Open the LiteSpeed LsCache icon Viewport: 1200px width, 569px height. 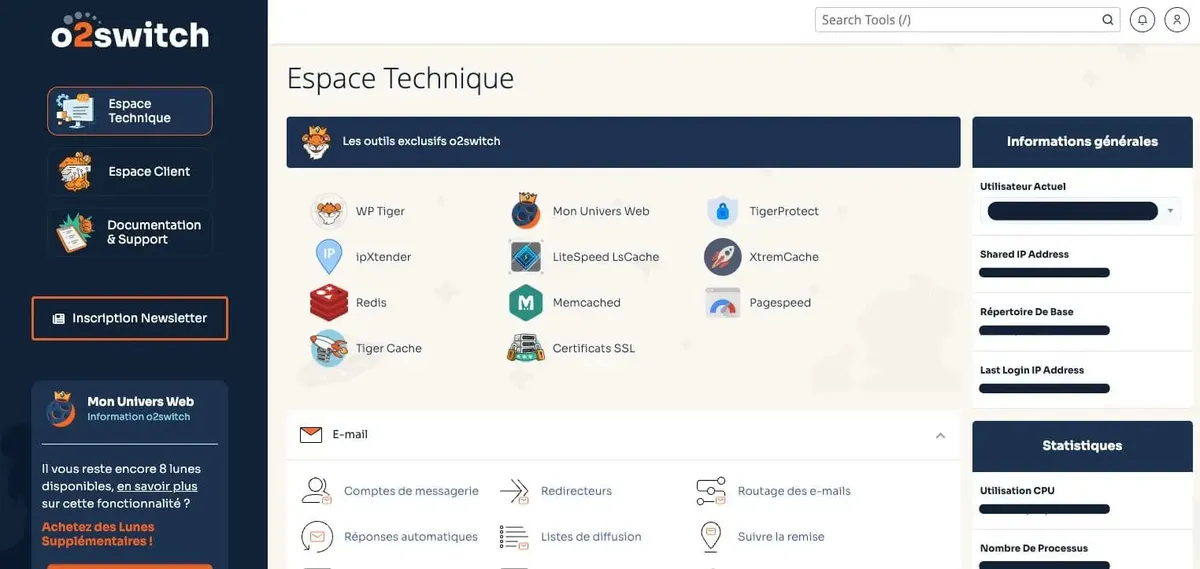pos(525,257)
